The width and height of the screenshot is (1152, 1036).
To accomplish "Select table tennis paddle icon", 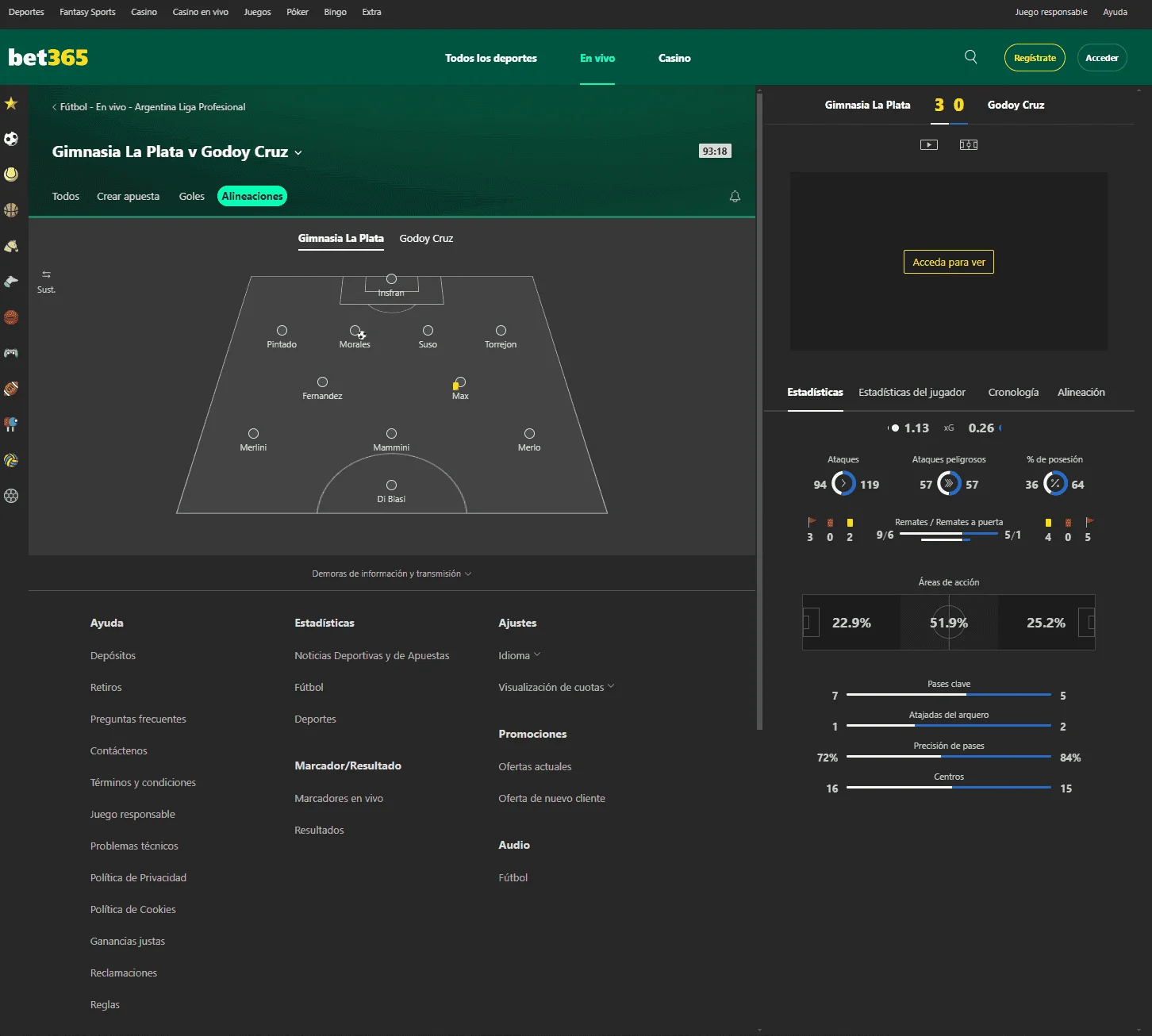I will tap(11, 424).
